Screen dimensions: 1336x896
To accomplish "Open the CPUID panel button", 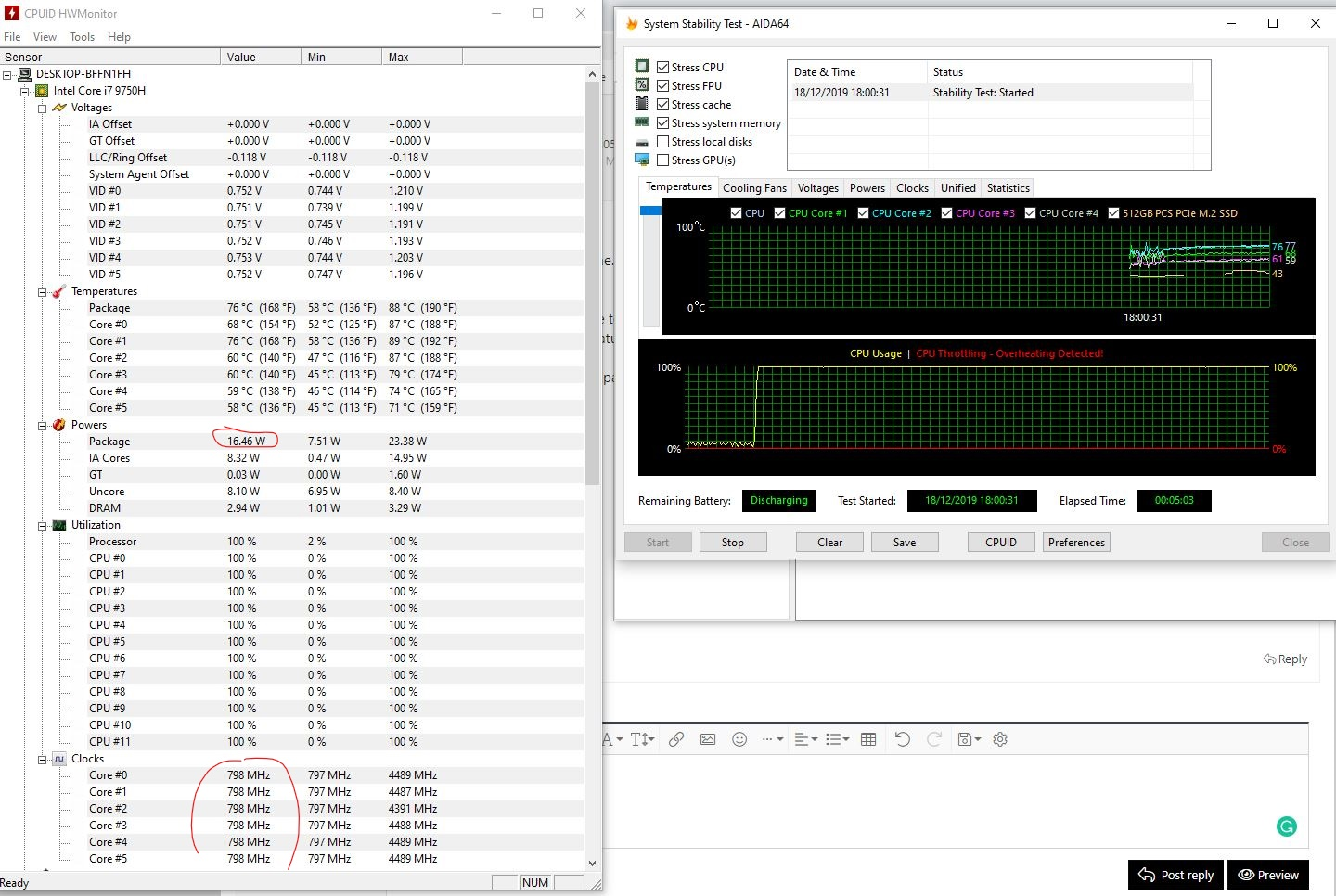I will (1001, 543).
